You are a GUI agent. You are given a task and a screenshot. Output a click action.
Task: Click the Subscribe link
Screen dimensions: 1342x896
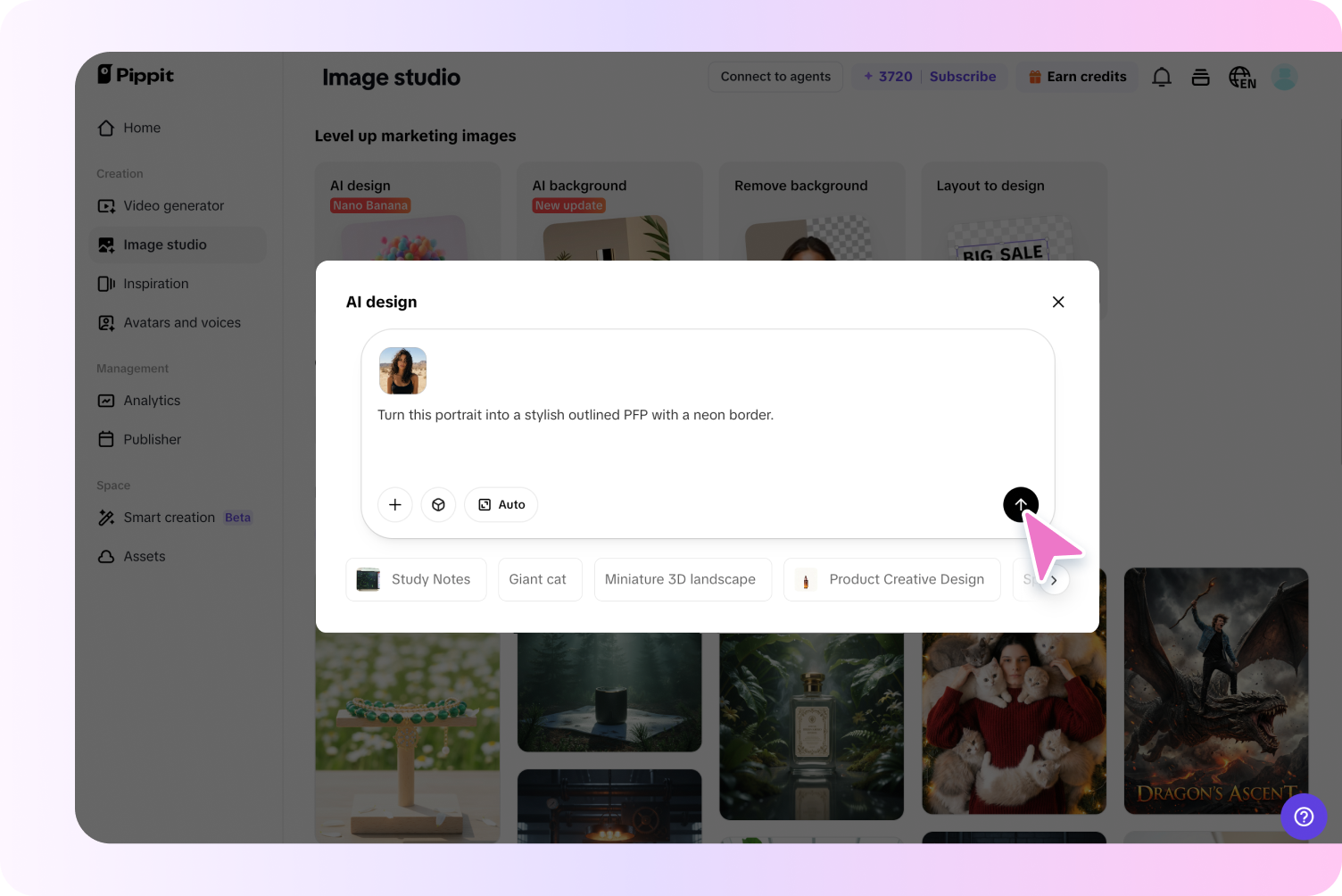click(x=963, y=77)
